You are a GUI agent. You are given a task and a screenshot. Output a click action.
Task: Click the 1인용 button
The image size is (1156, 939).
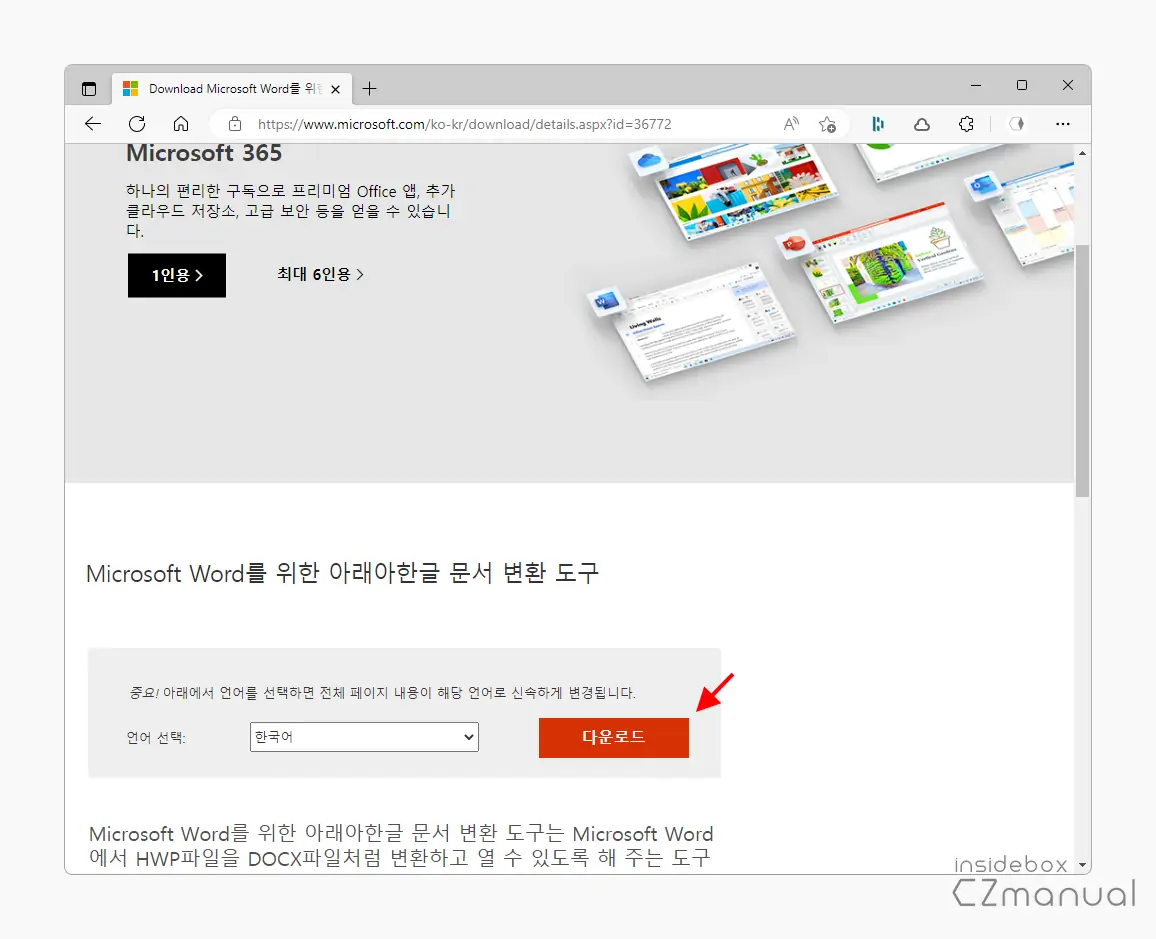coord(177,276)
